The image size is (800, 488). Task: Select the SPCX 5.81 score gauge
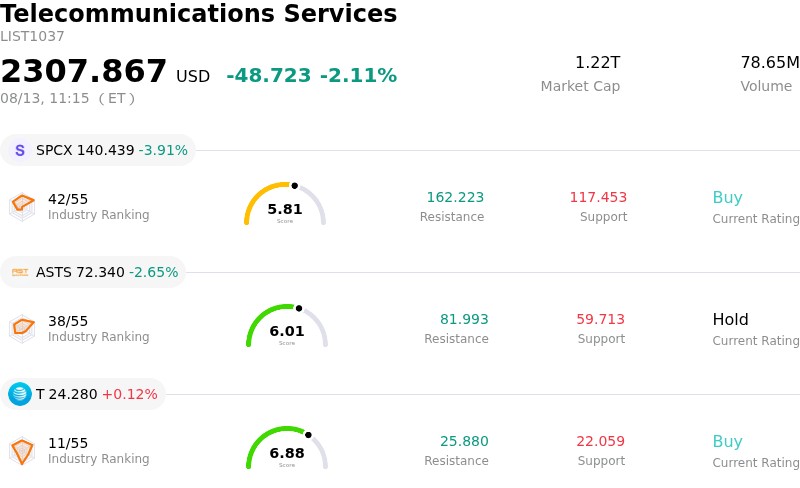click(285, 204)
